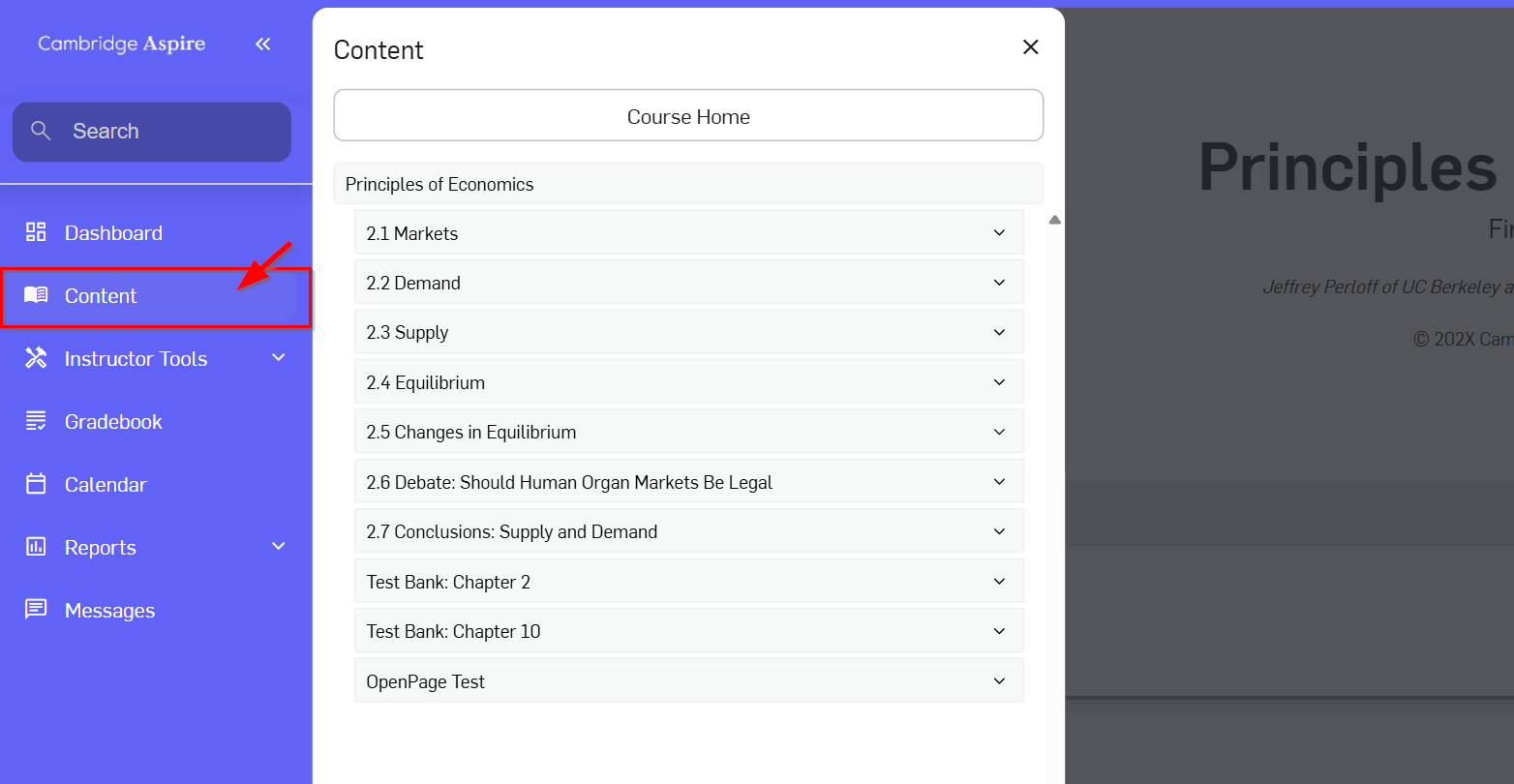Screen dimensions: 1514x784
Task: Open 2.6 Debate: Human Organ Markets item
Action: coord(689,482)
